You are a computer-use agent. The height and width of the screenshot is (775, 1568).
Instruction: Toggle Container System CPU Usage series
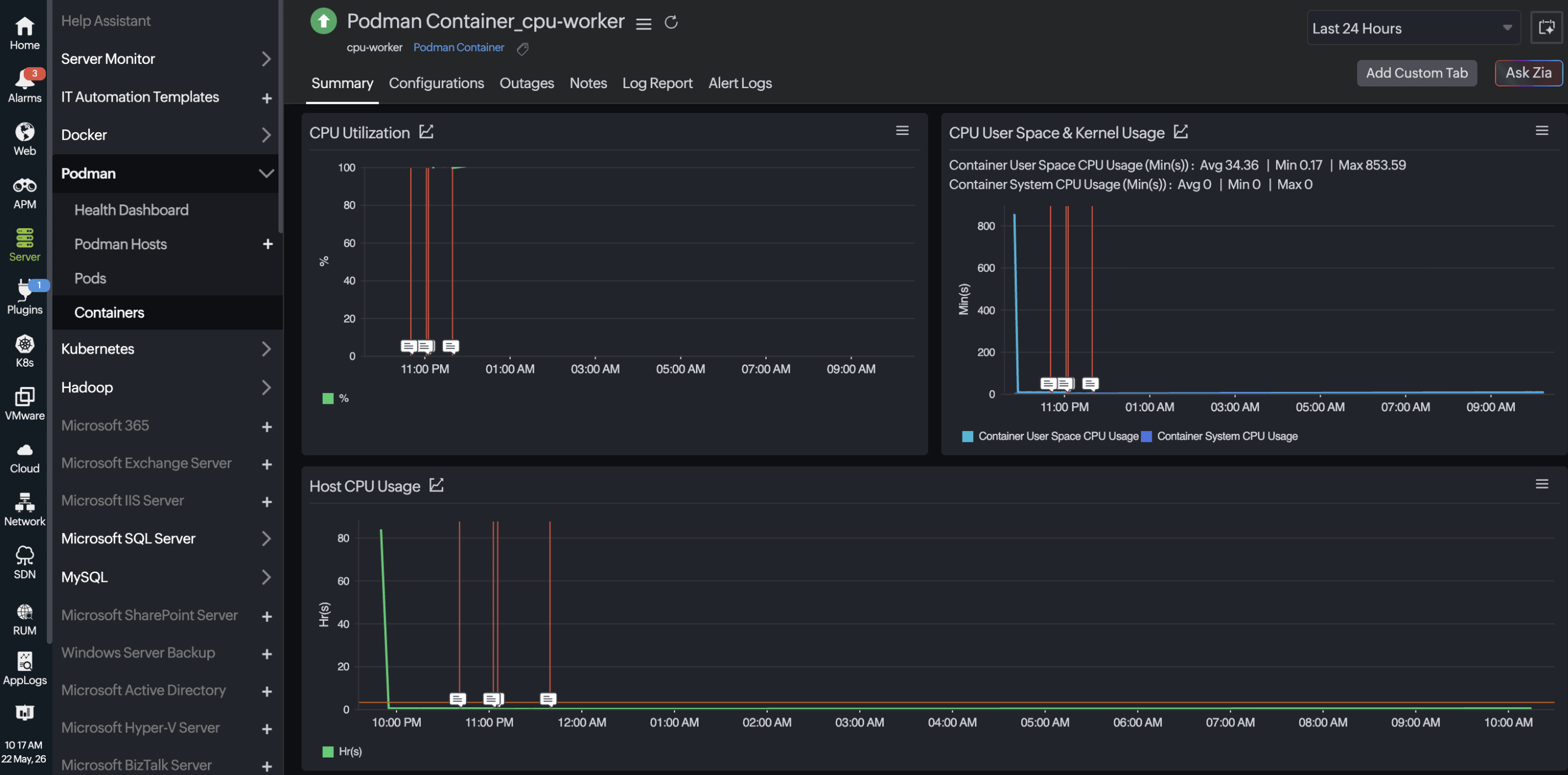(x=1220, y=436)
